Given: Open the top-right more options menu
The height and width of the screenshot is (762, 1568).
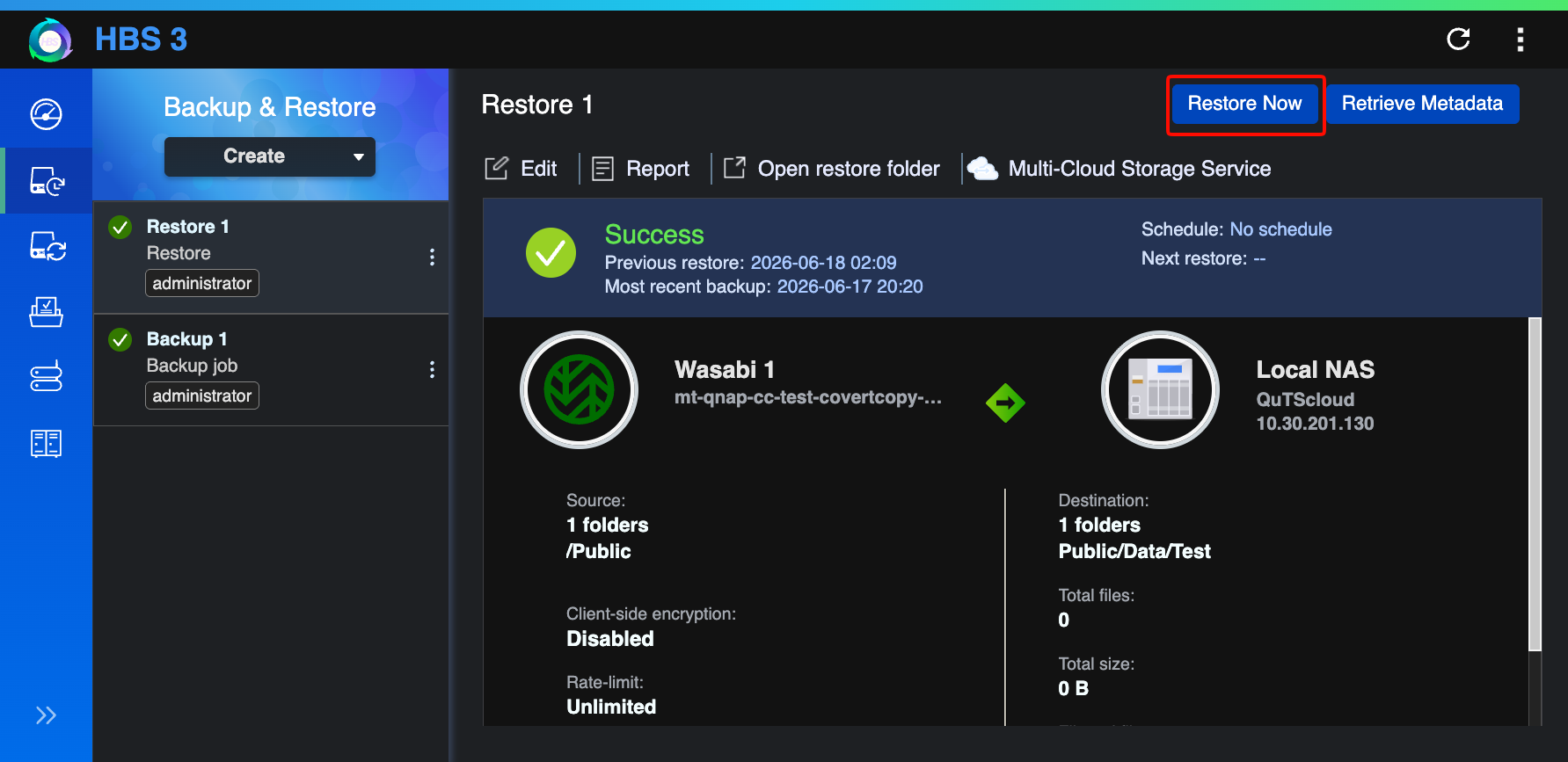Looking at the screenshot, I should [x=1520, y=39].
